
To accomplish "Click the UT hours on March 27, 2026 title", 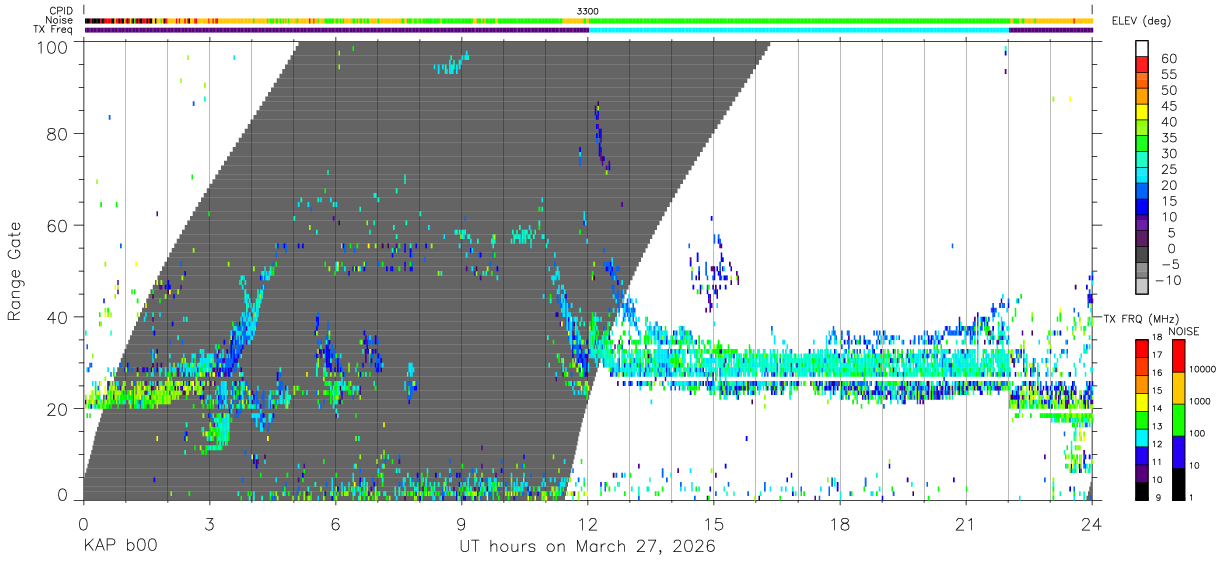I will pos(587,548).
